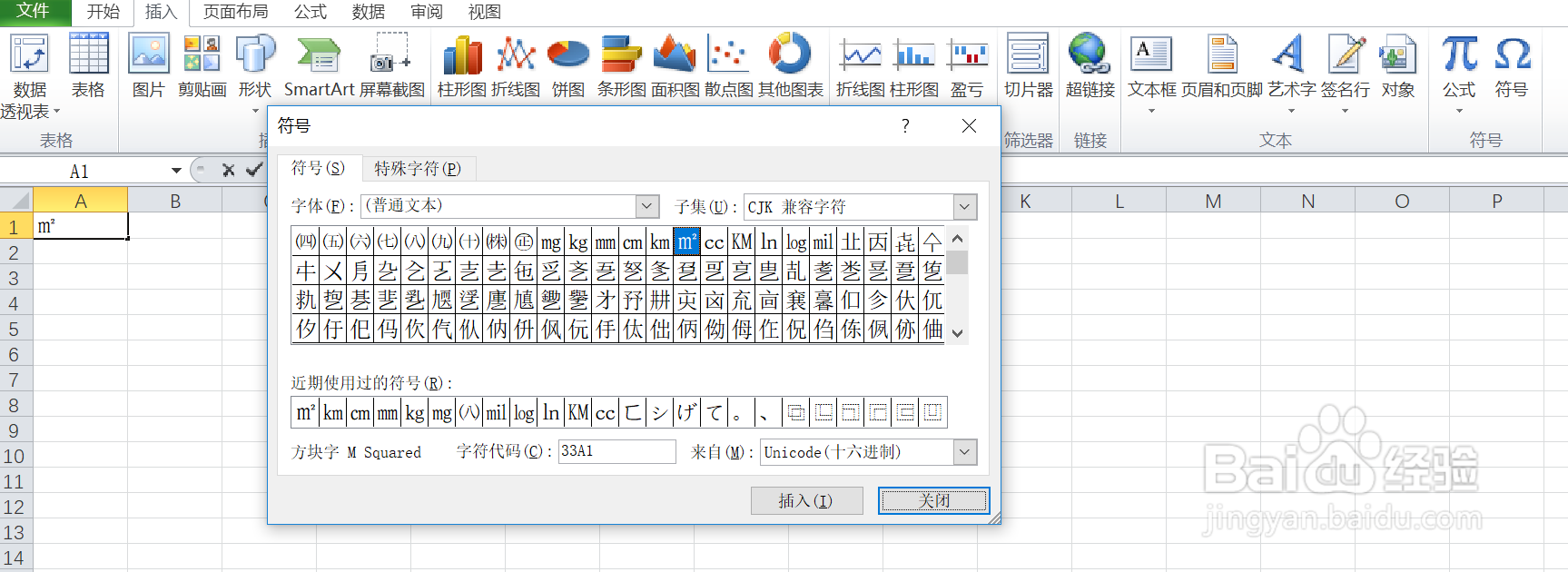
Task: Select the Symbols (符号(S)) dialog tab
Action: pyautogui.click(x=318, y=168)
